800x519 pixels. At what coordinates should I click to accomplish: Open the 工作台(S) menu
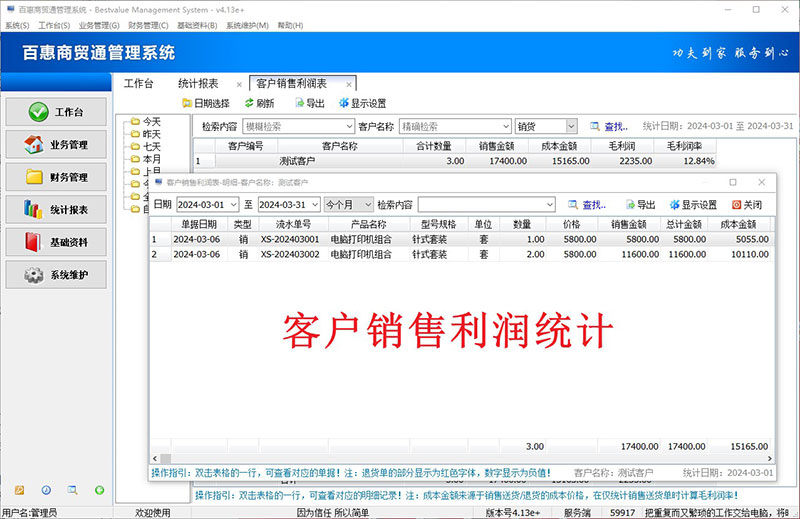(x=54, y=26)
